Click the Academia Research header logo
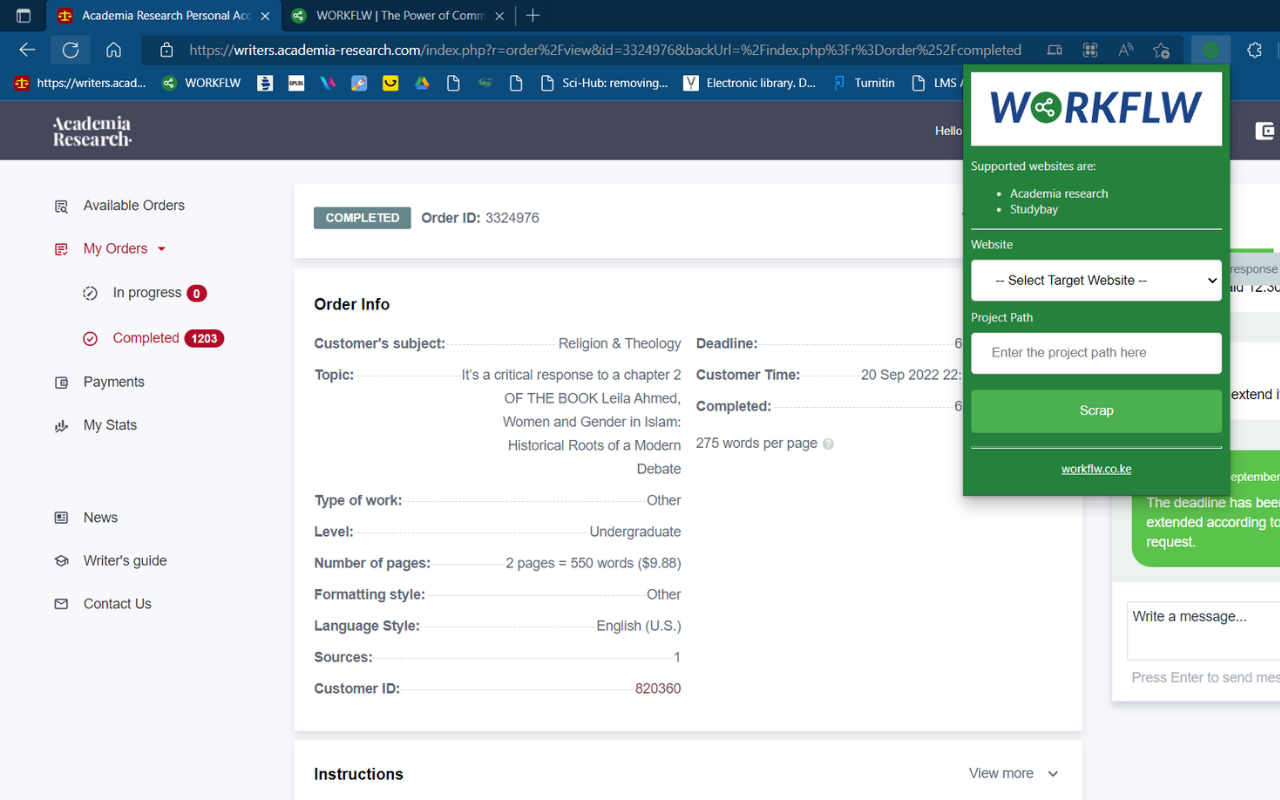Image resolution: width=1280 pixels, height=800 pixels. coord(92,131)
